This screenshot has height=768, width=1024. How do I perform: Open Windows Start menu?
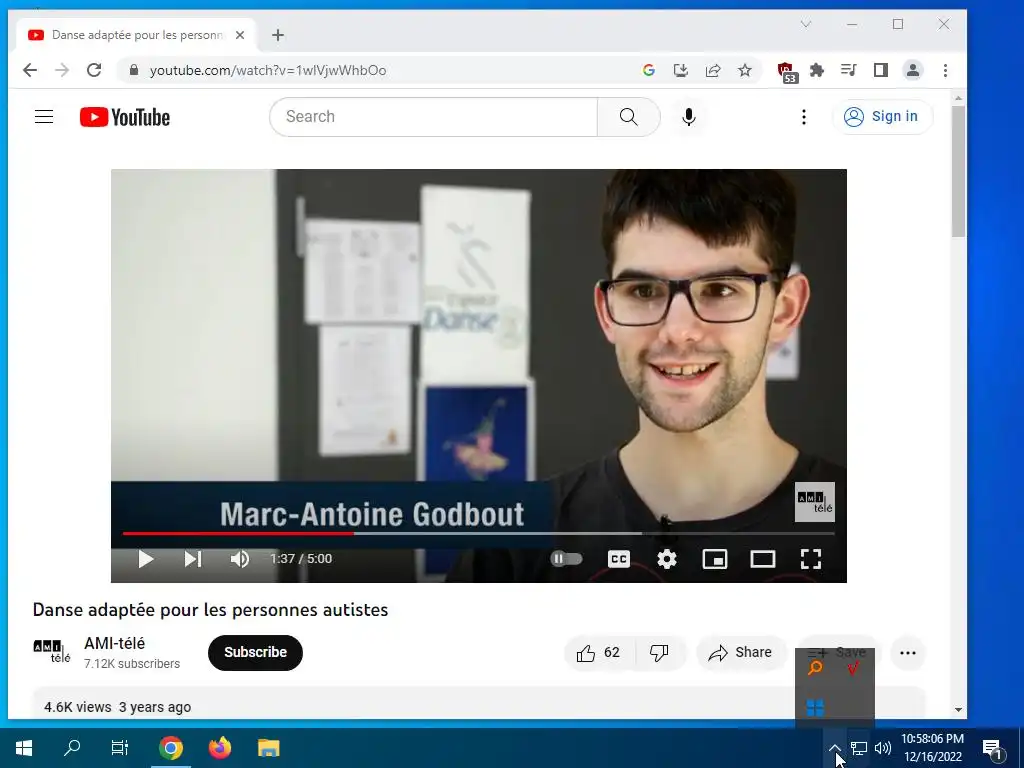click(x=24, y=748)
